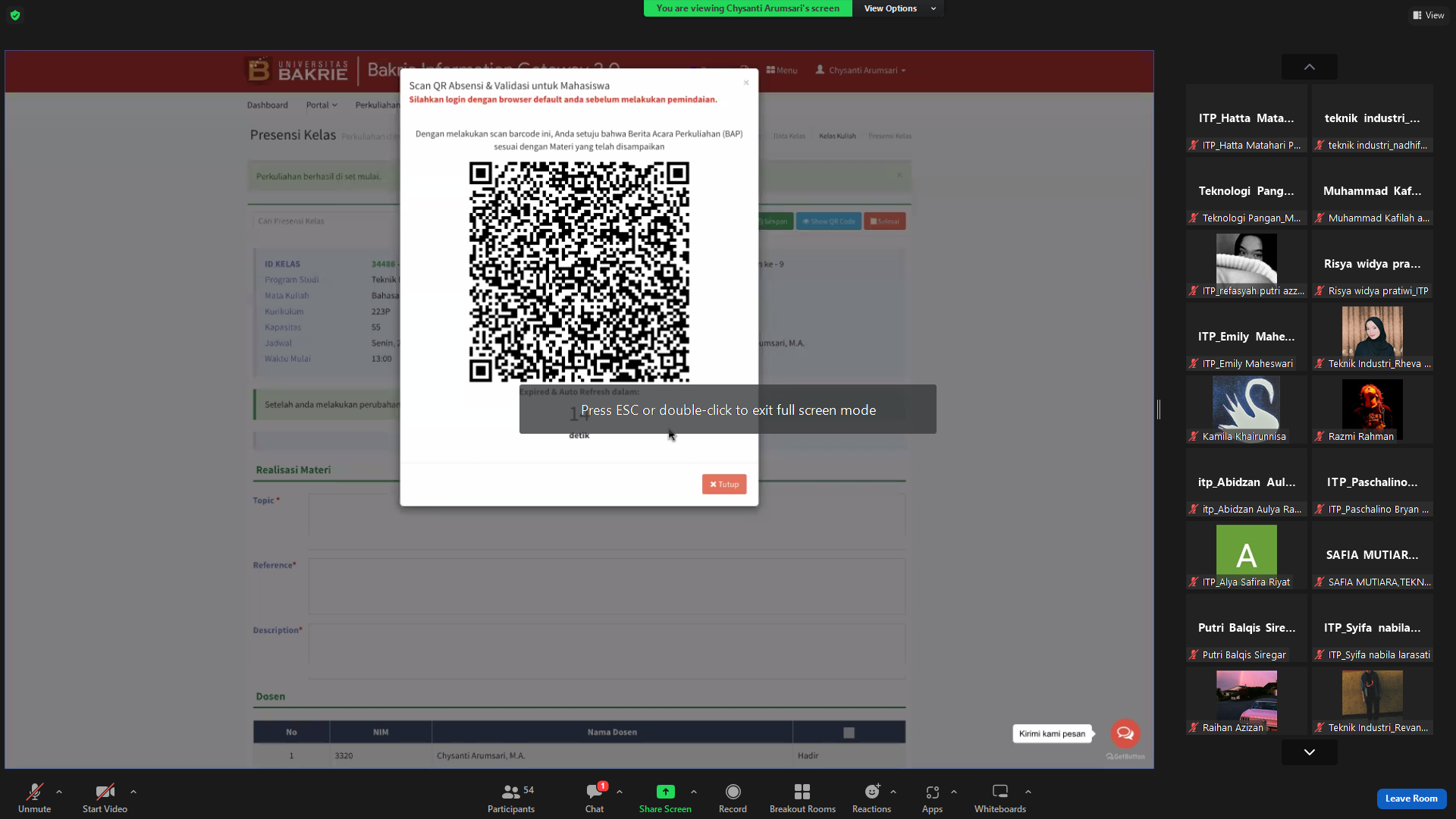Click the Description text area
Screen dimensions: 1456x819
[x=607, y=651]
